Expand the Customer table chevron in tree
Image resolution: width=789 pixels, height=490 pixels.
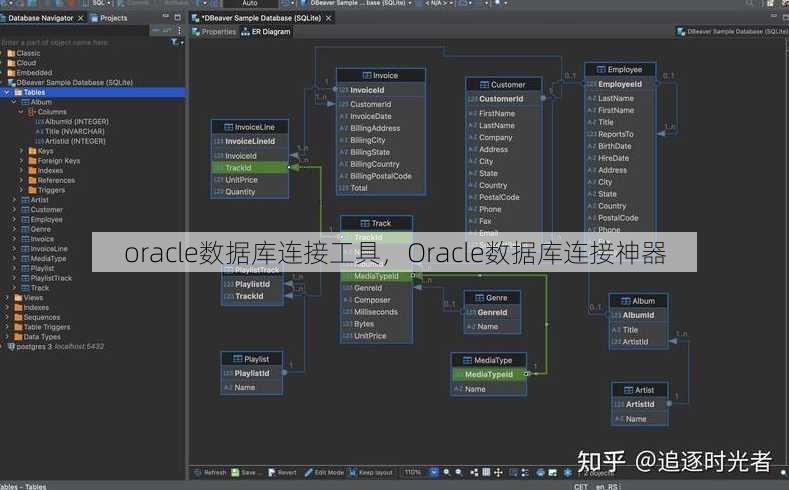pos(14,210)
